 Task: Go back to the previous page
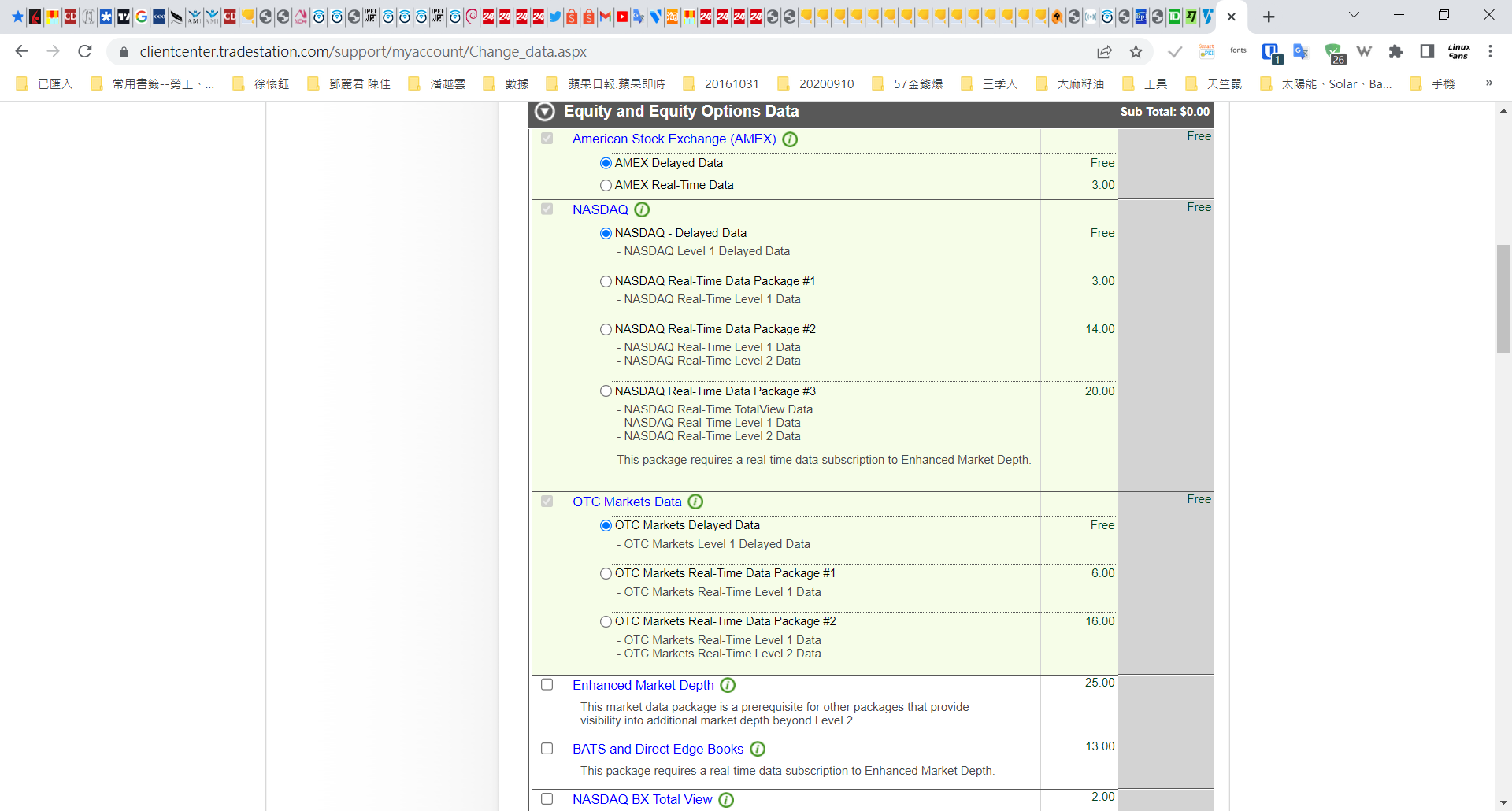click(x=21, y=51)
